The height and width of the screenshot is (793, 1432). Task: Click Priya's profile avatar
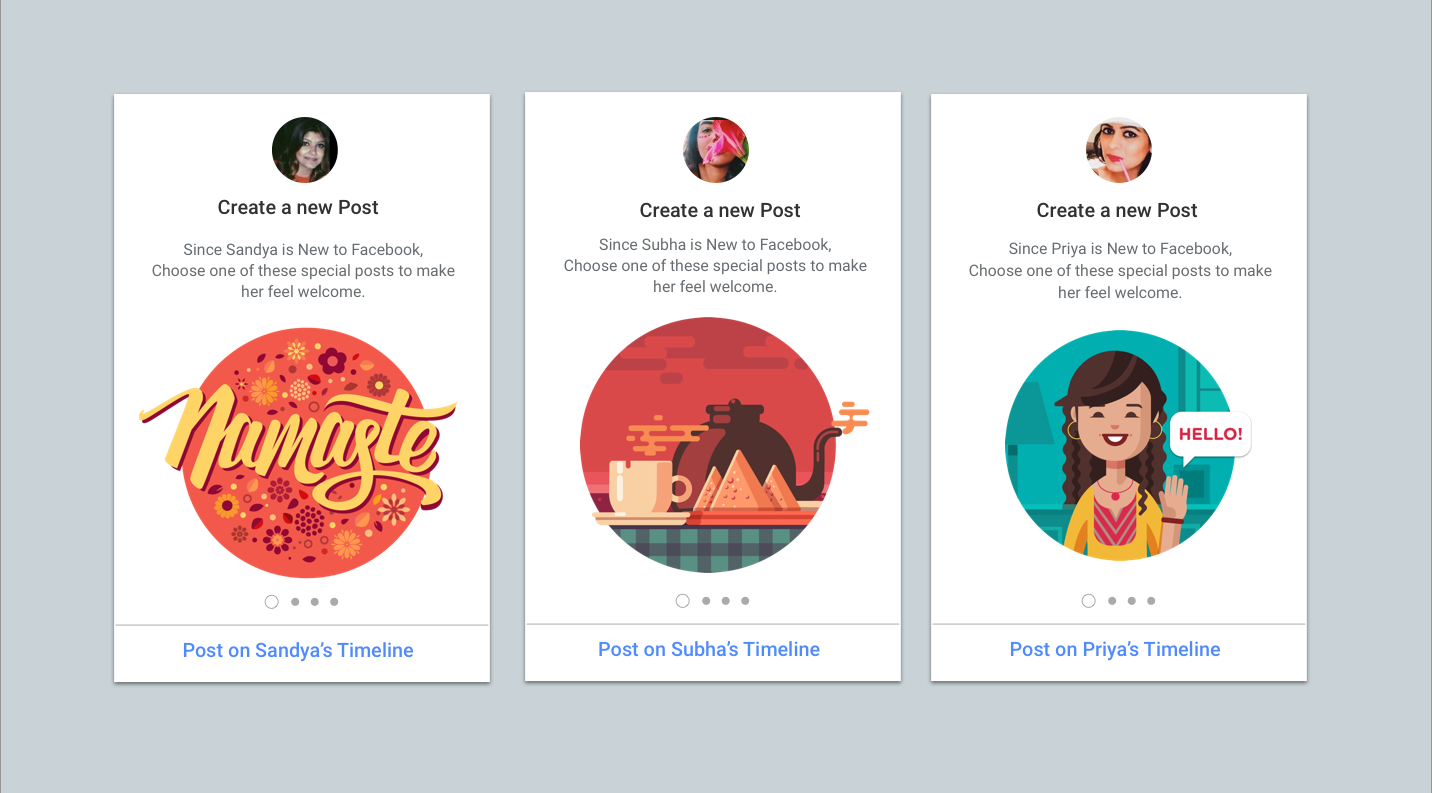coord(1119,150)
